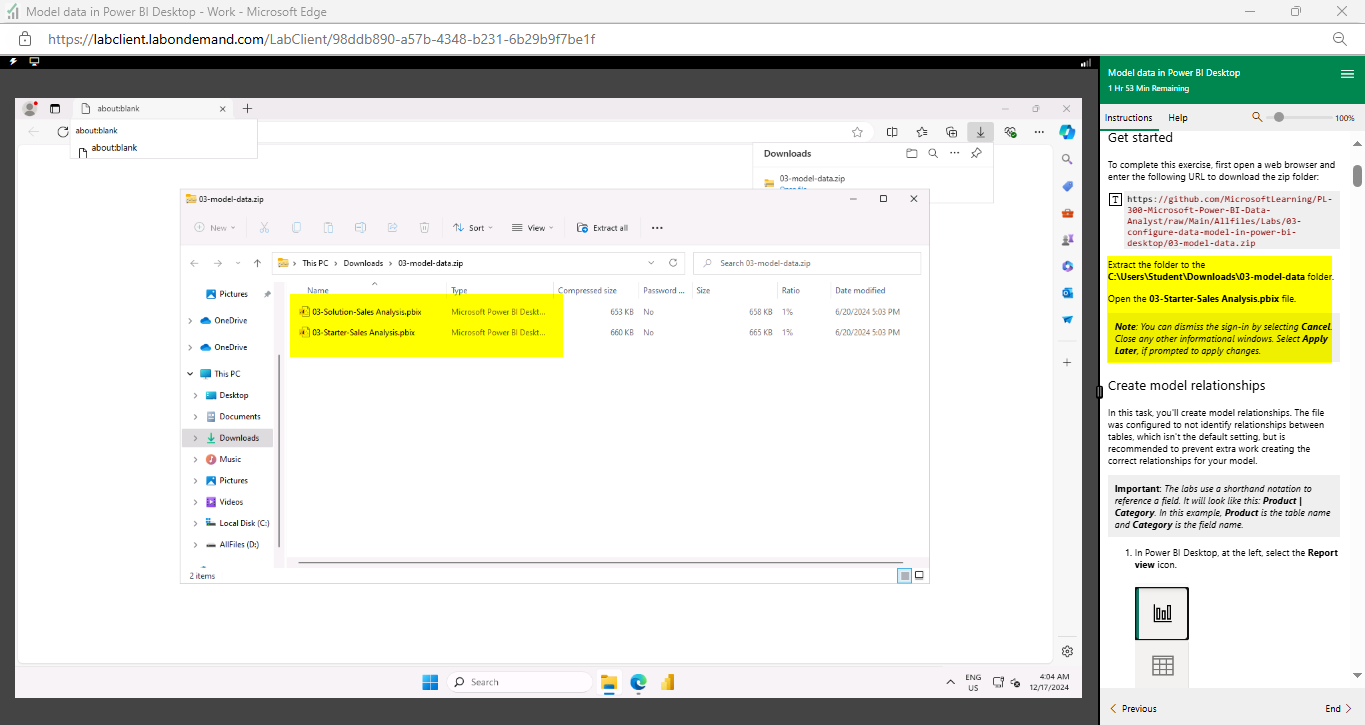The height and width of the screenshot is (725, 1365).
Task: Click Extract all in File Explorer
Action: [x=603, y=228]
